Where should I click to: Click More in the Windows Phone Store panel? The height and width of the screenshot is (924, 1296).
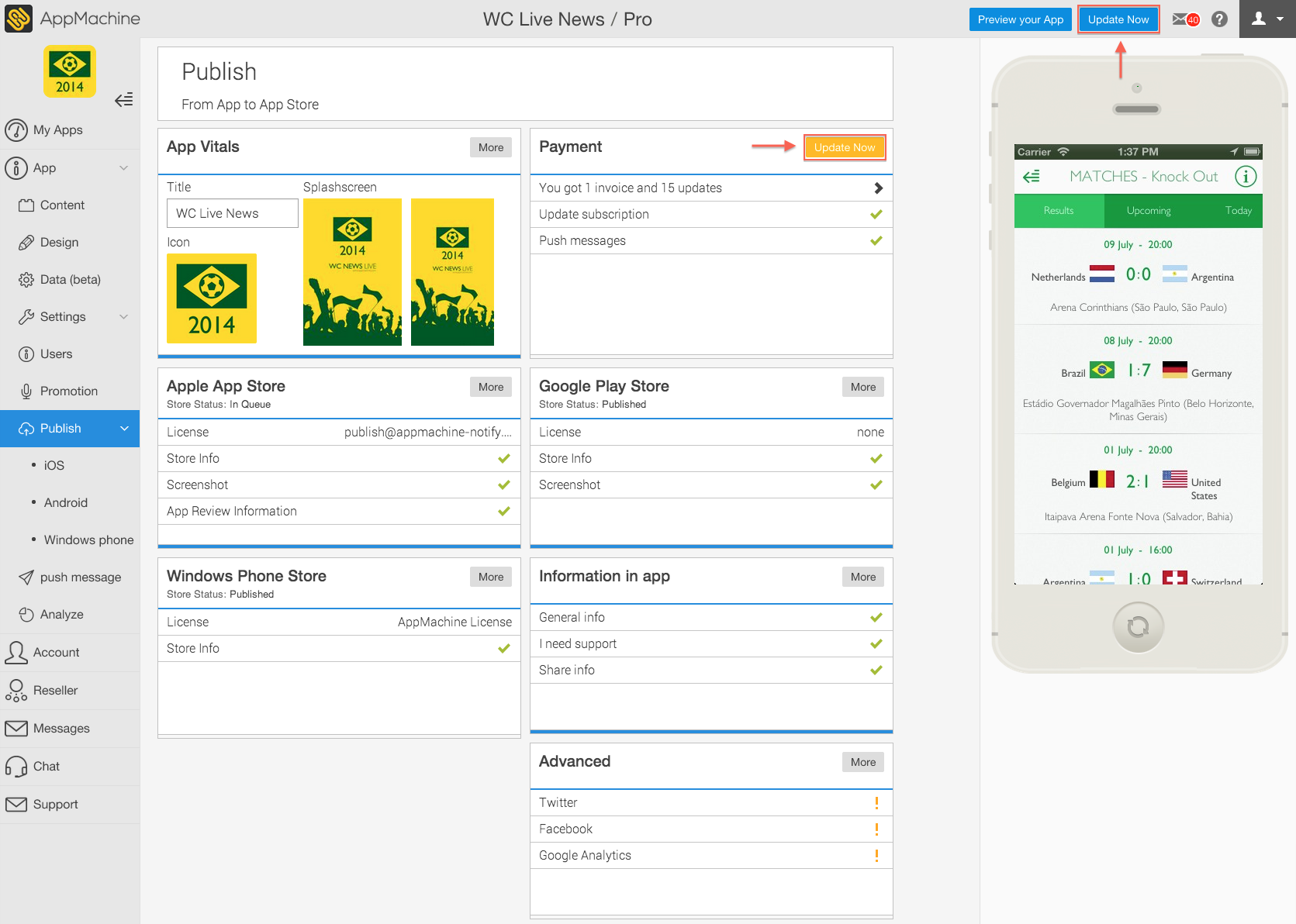pos(491,577)
